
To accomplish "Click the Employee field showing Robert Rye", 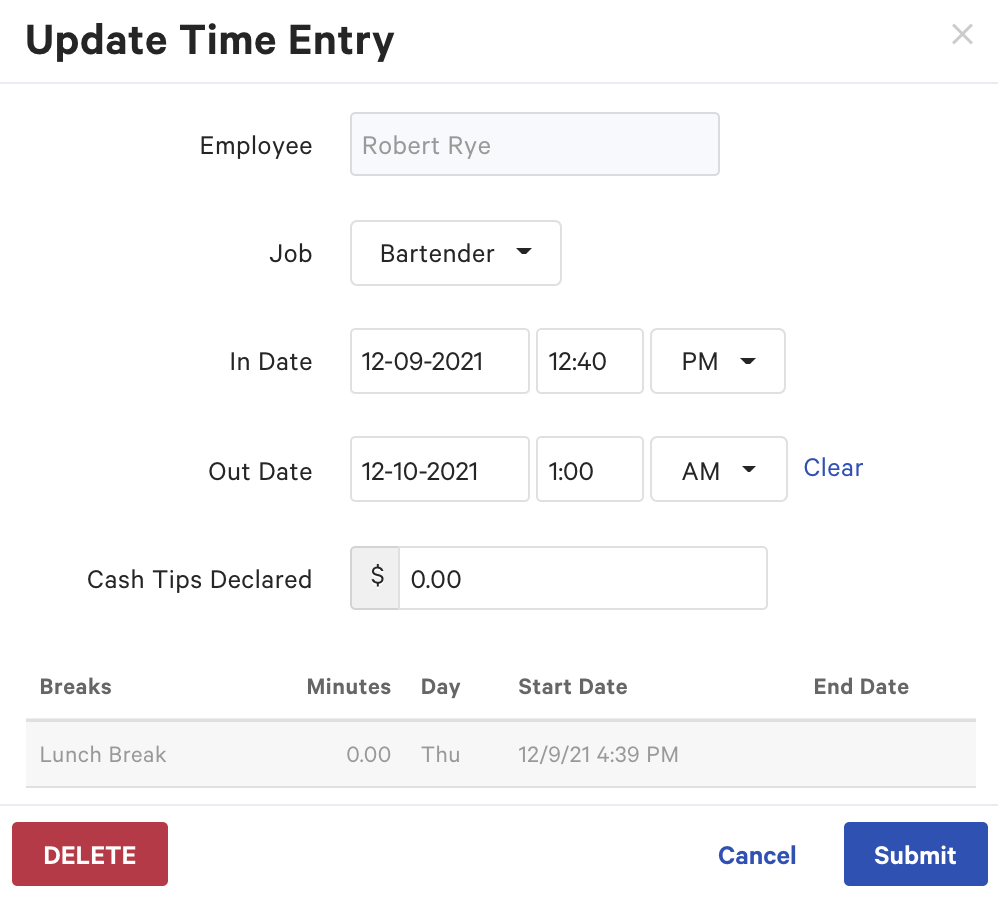I will [x=534, y=144].
